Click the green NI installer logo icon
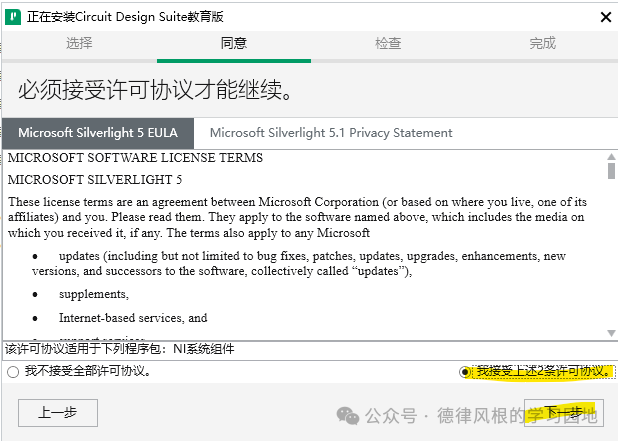 (x=13, y=17)
